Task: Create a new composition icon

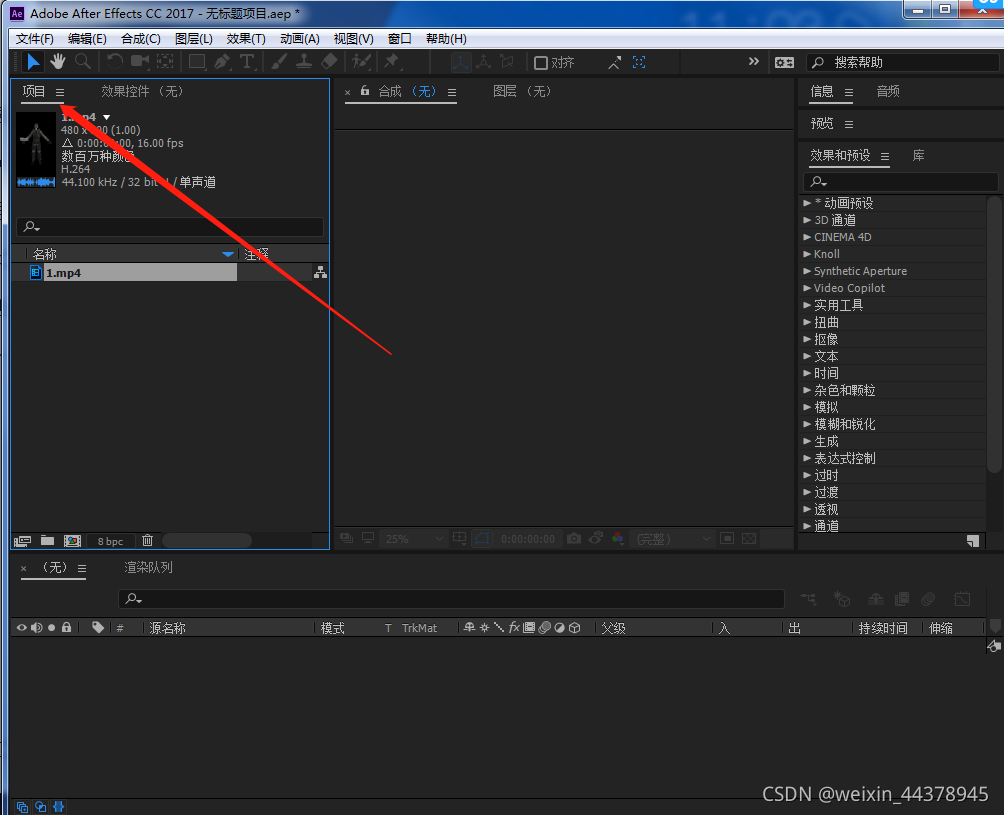Action: (72, 541)
